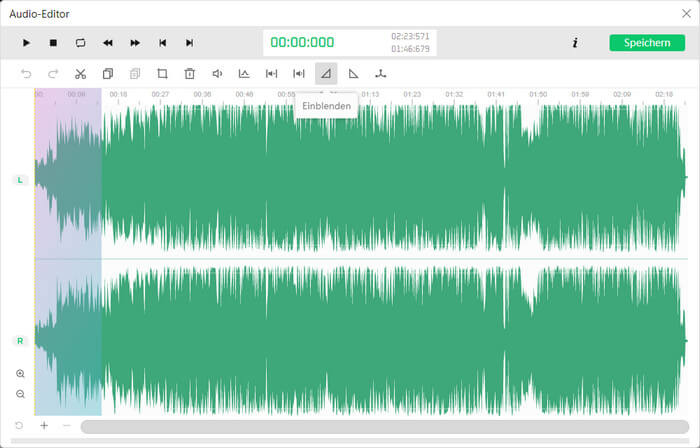Apply the Einblenden fade-in tool
The width and height of the screenshot is (700, 448).
pyautogui.click(x=326, y=74)
